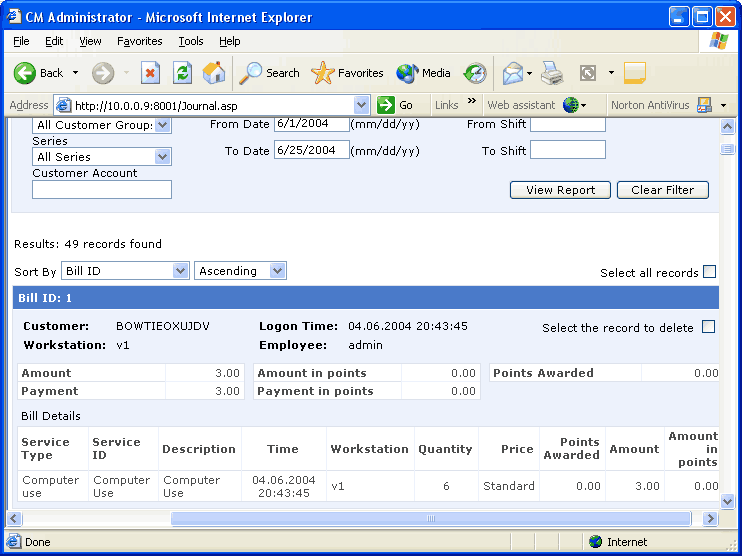
Task: Expand the Links chevron
Action: [472, 100]
